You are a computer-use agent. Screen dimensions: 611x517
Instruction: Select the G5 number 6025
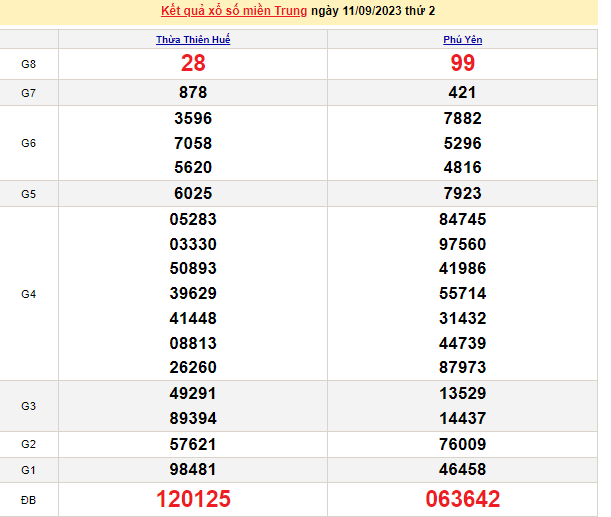pos(193,194)
